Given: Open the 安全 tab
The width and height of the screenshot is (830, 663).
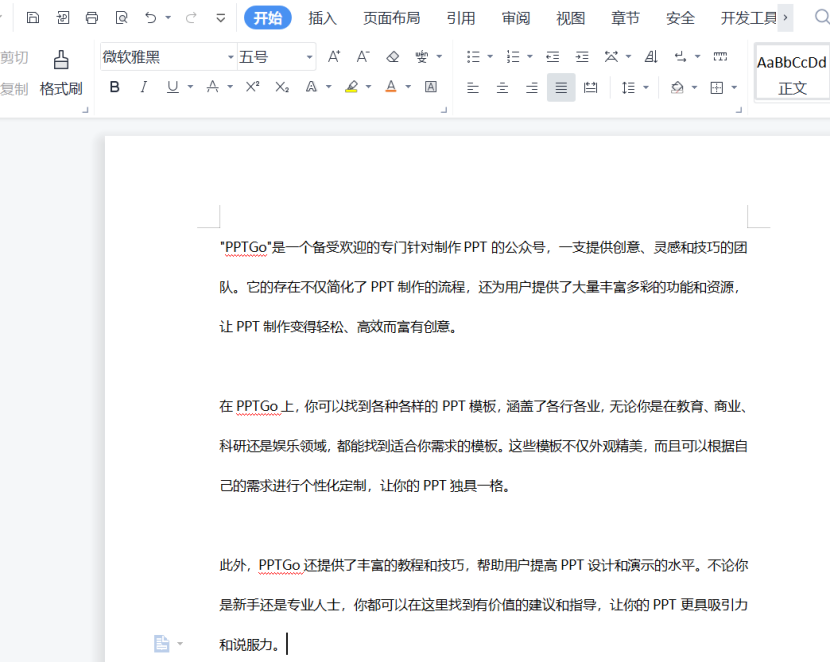Looking at the screenshot, I should pos(680,18).
